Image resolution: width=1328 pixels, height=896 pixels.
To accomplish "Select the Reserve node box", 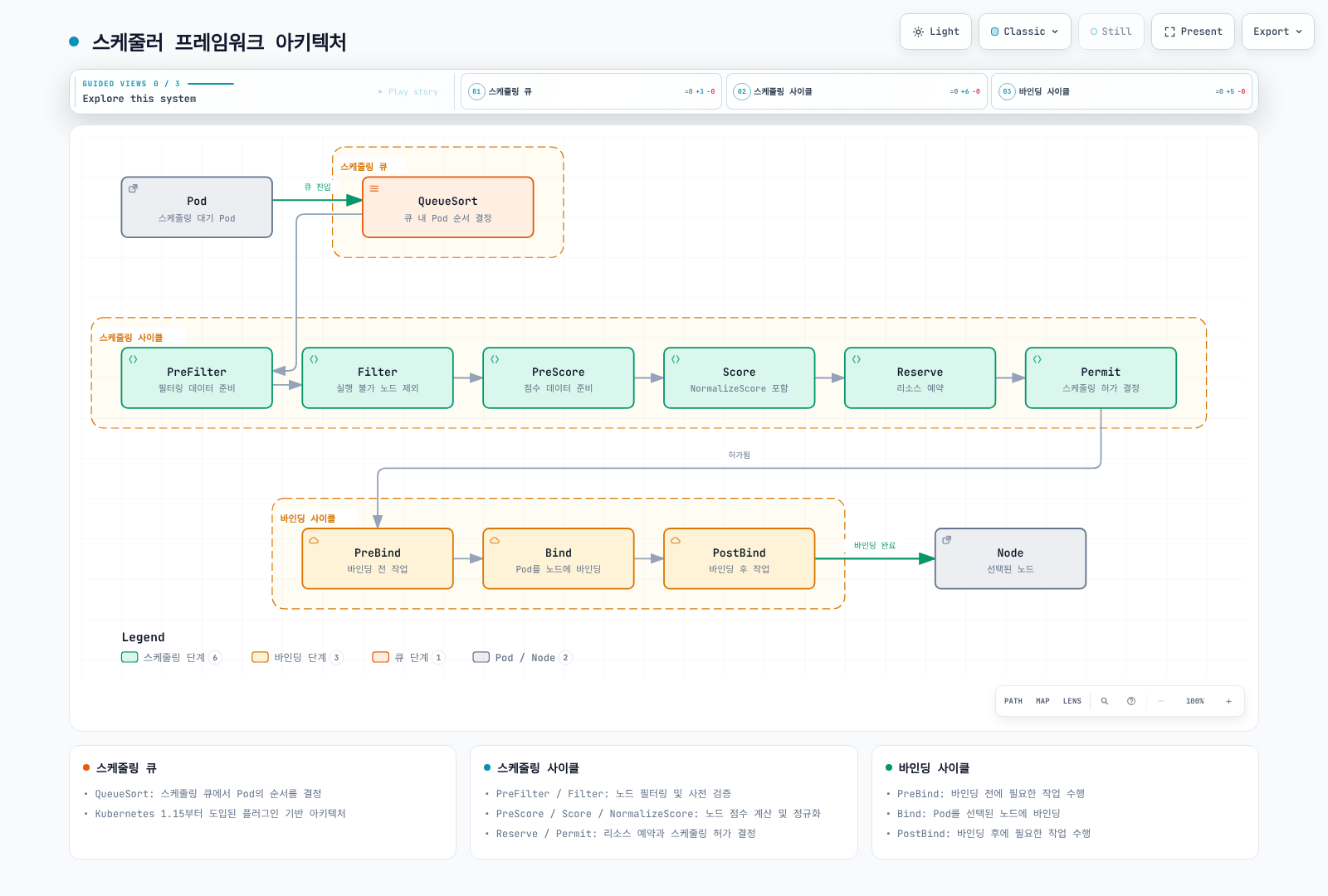I will 920,378.
